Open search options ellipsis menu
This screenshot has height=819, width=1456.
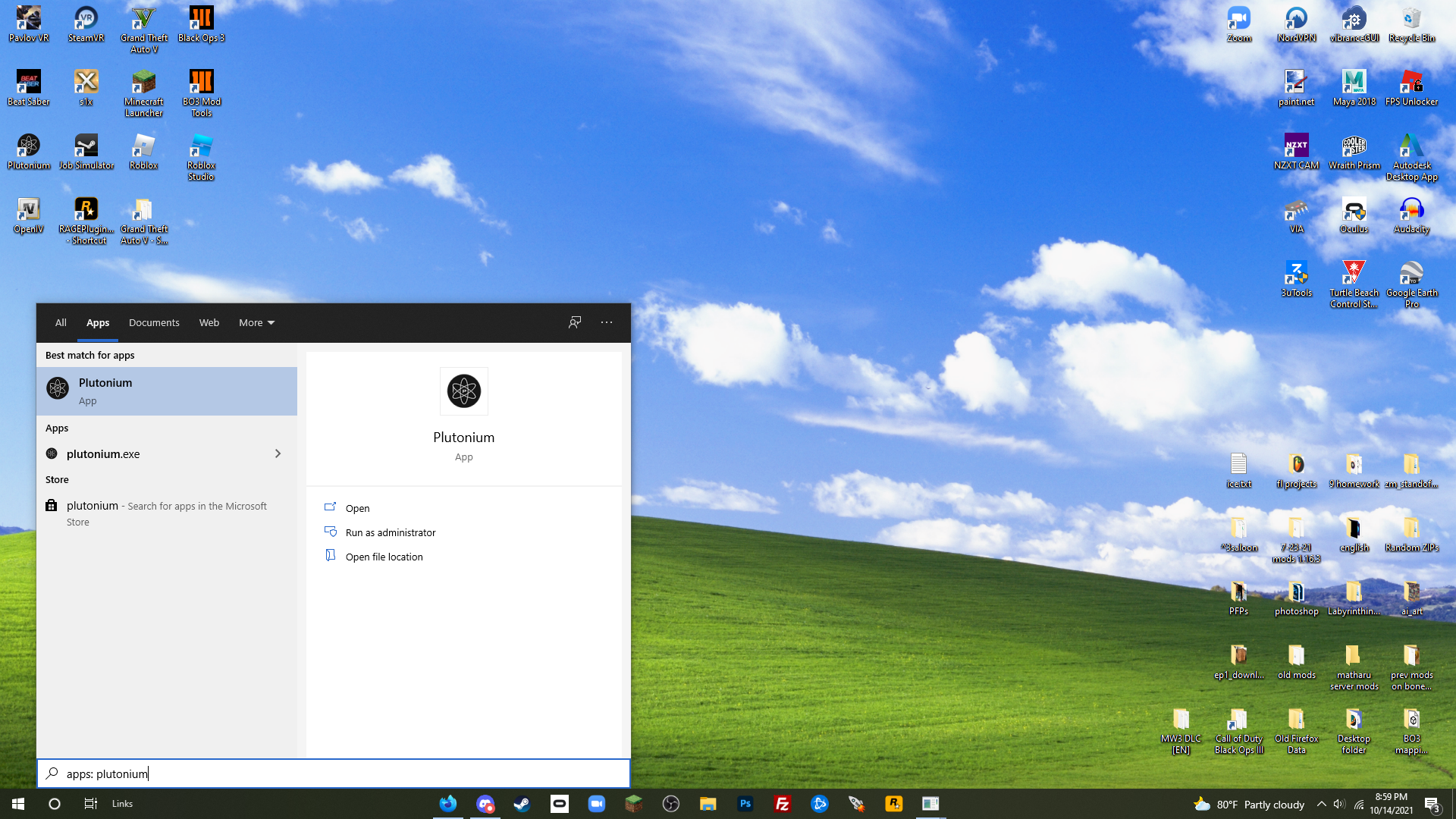point(607,322)
